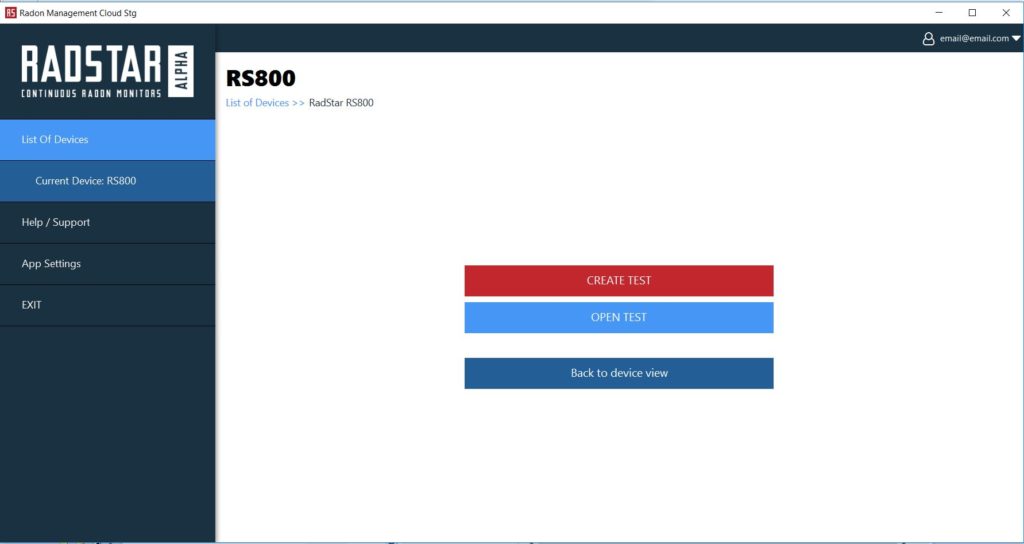The image size is (1024, 544).
Task: Click the RS app icon in title bar
Action: [x=10, y=12]
